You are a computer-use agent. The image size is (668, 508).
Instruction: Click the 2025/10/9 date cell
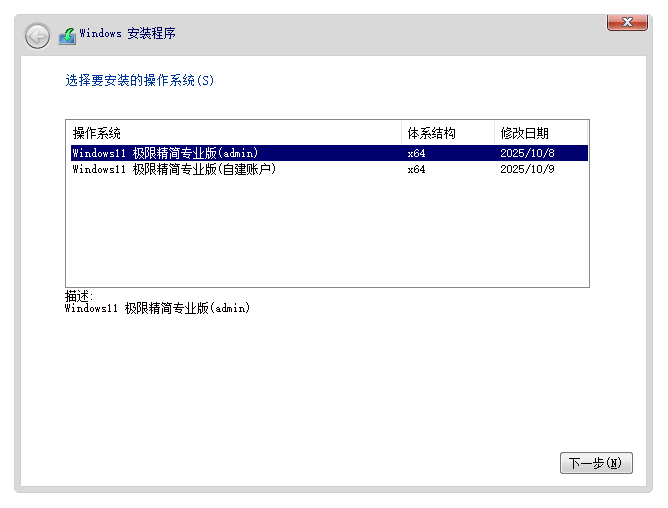tap(526, 169)
